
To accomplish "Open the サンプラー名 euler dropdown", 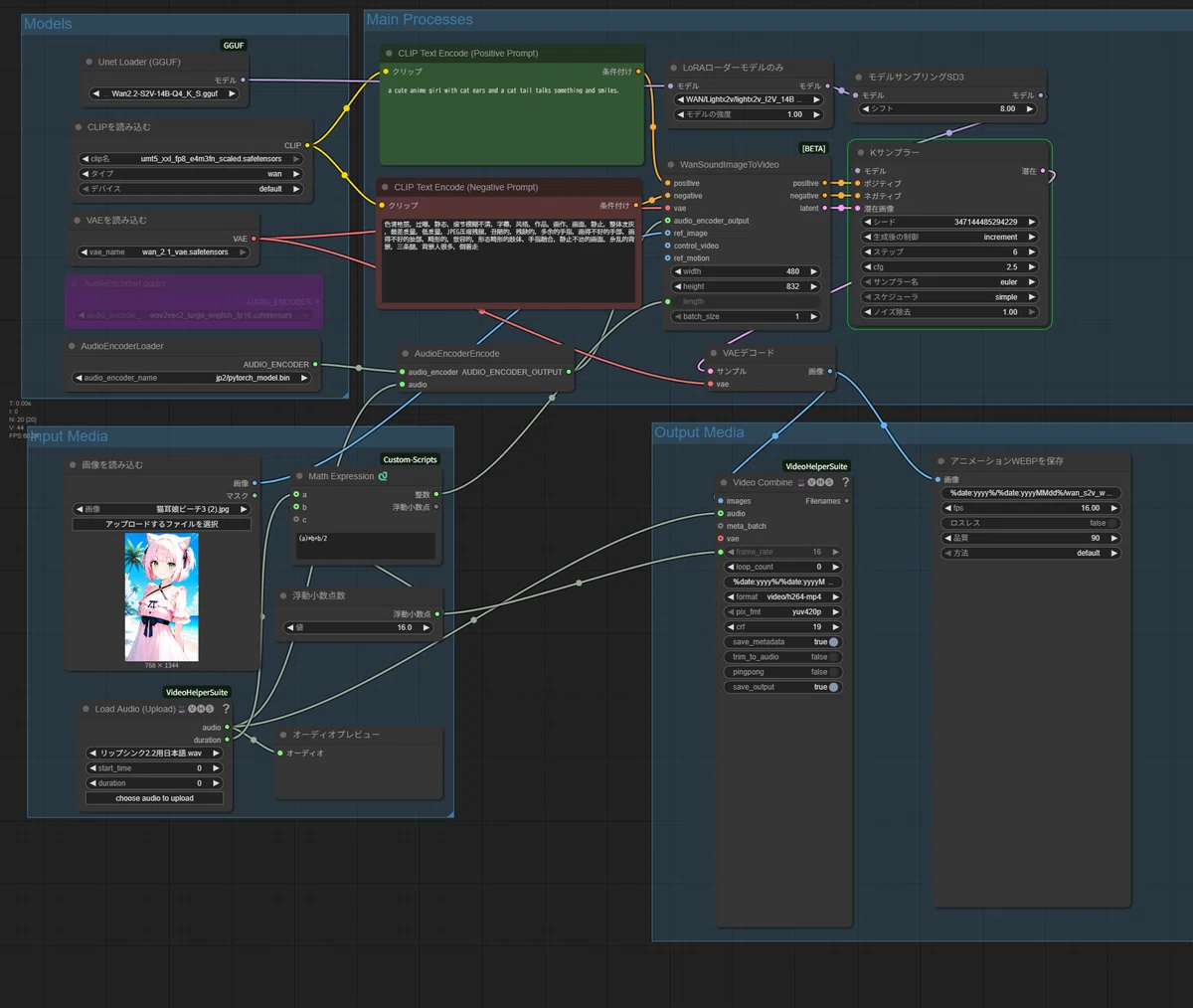I will [x=950, y=282].
